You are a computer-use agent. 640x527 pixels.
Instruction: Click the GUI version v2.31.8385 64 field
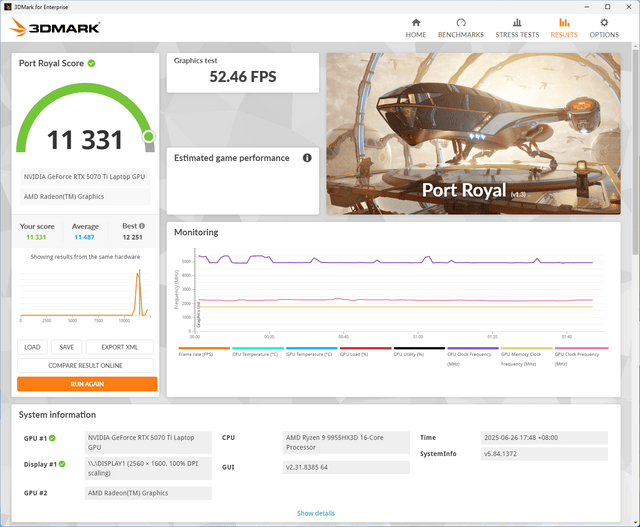coord(346,467)
